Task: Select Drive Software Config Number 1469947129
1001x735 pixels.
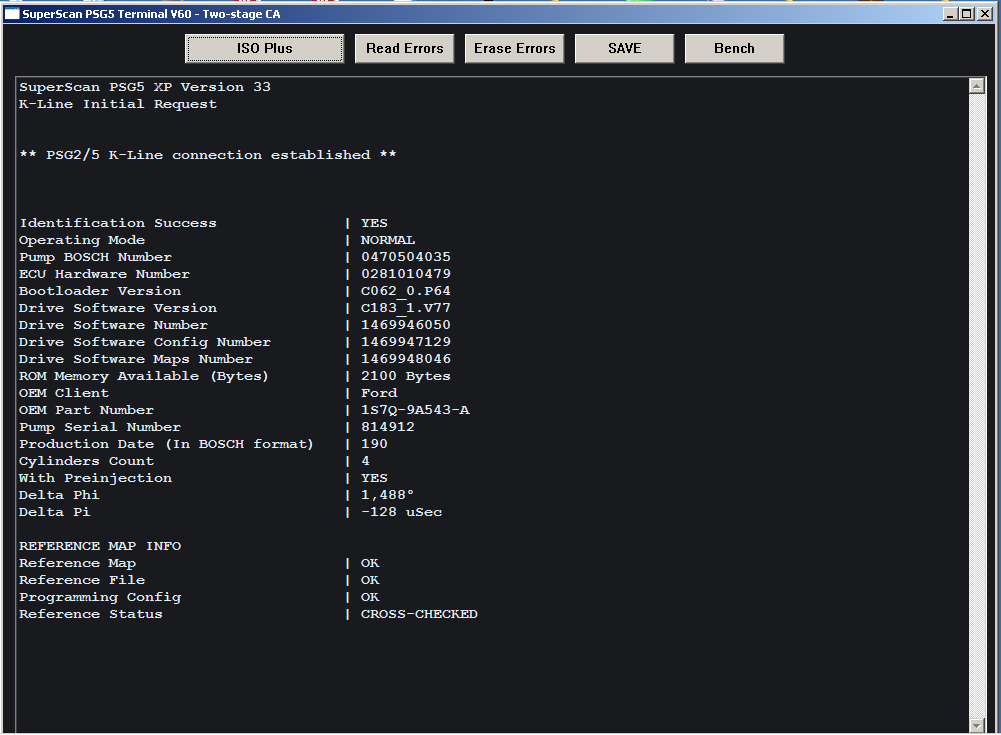Action: 406,342
